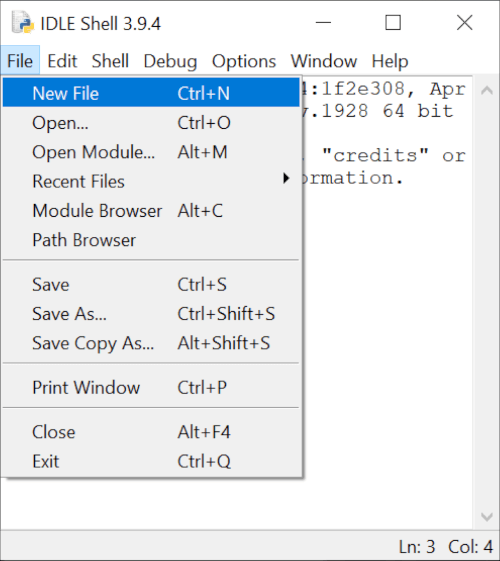Select Save As... option
Image resolution: width=500 pixels, height=561 pixels.
coord(151,314)
